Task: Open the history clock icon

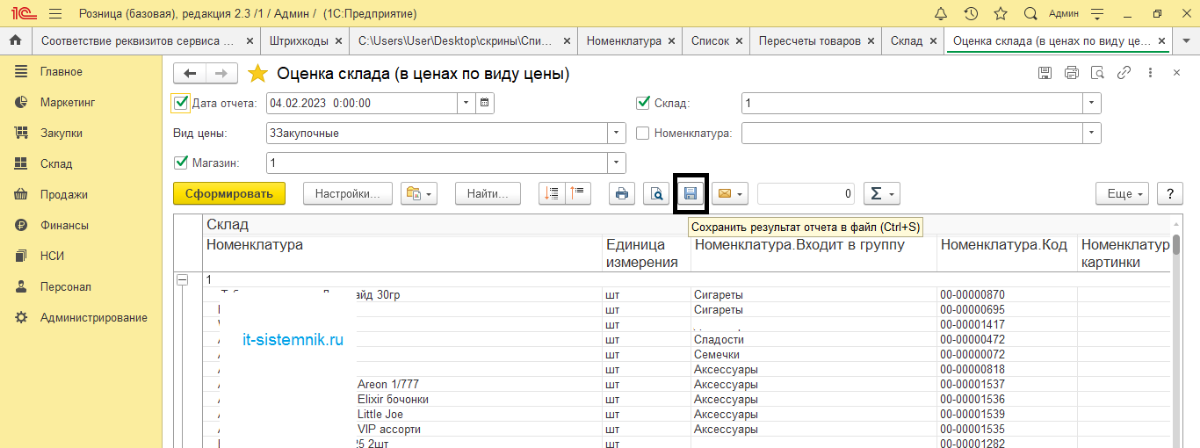Action: click(x=970, y=14)
